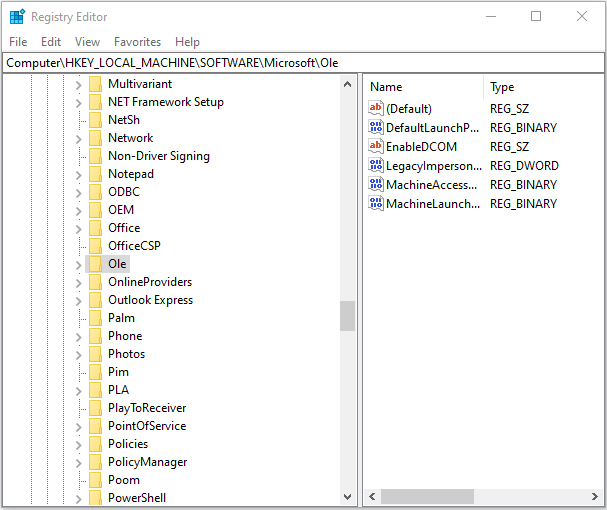Click the MachineLaunch... binary value icon
Screen dimensions: 607x510
coord(376,203)
